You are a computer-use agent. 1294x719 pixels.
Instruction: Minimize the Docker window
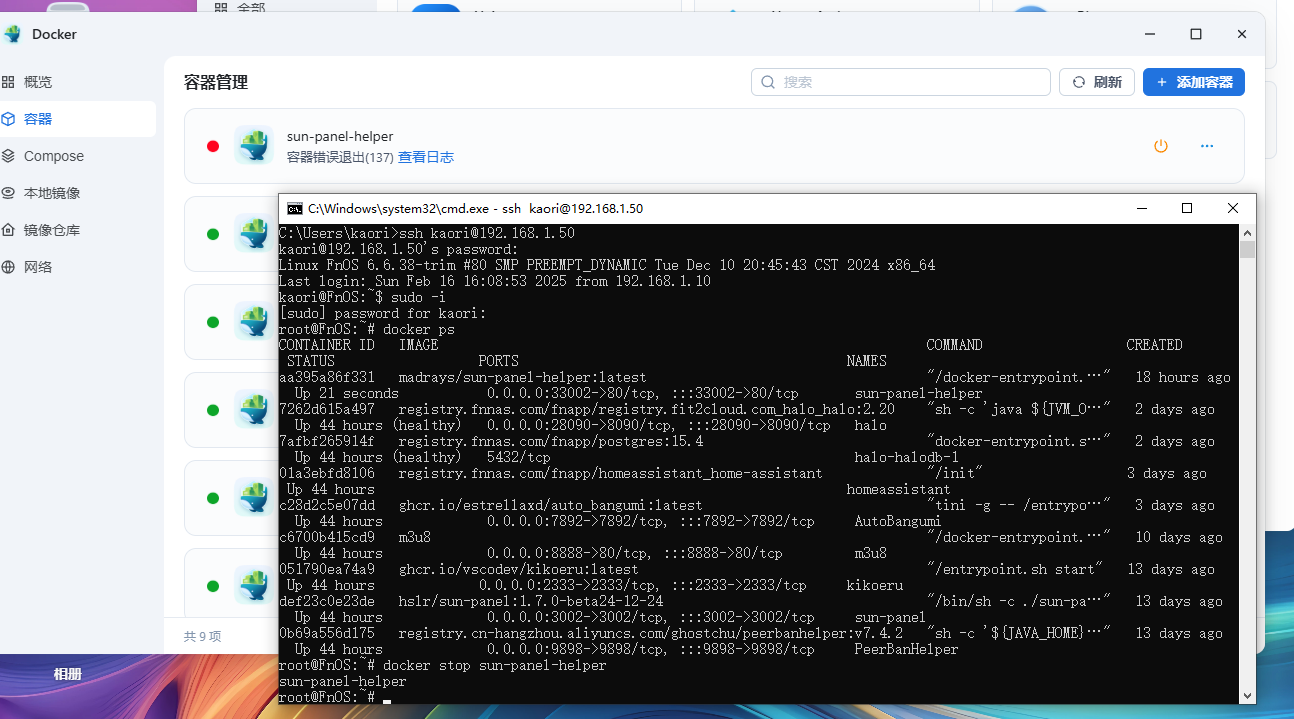pos(1150,34)
